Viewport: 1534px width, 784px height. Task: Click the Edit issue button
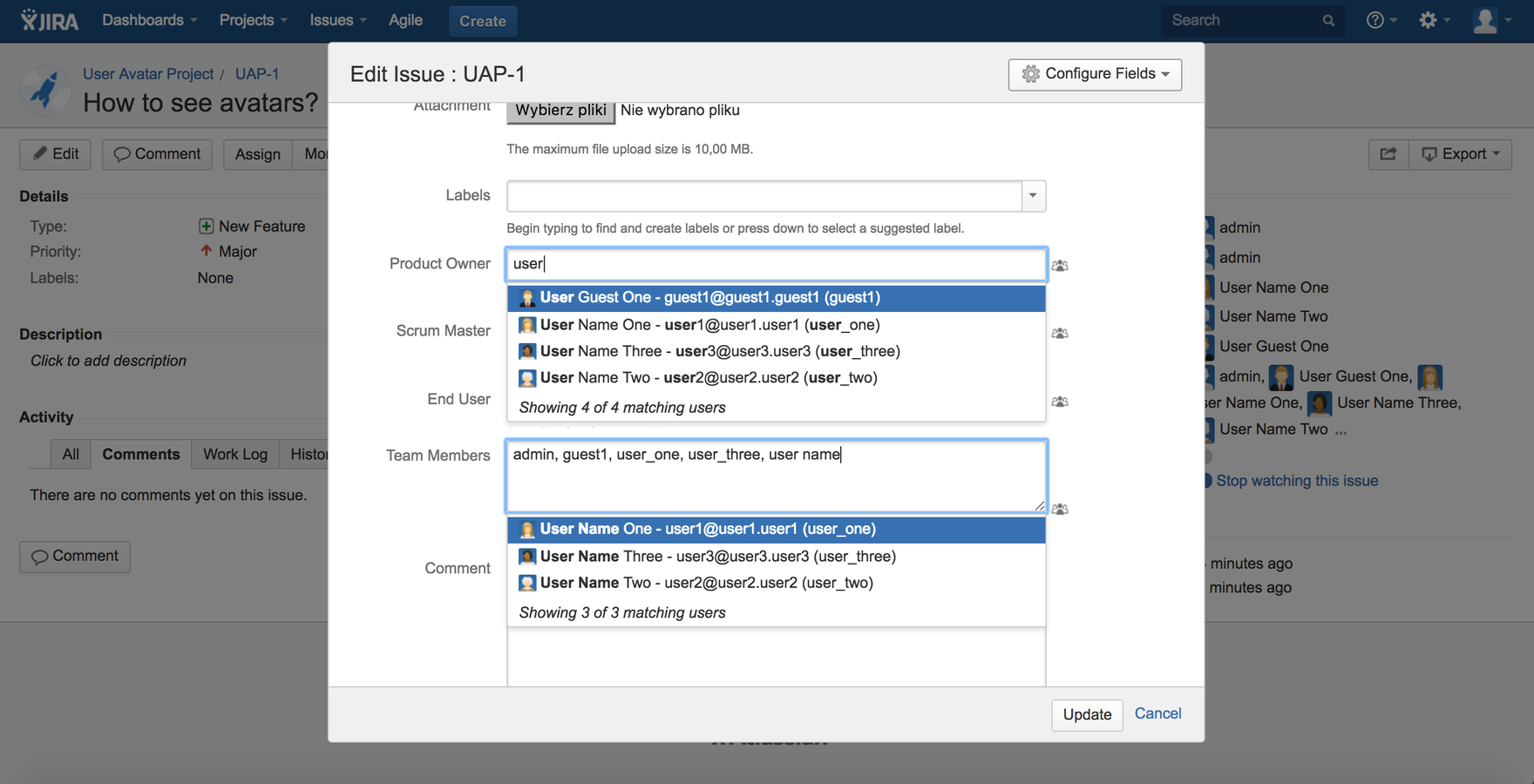click(56, 154)
